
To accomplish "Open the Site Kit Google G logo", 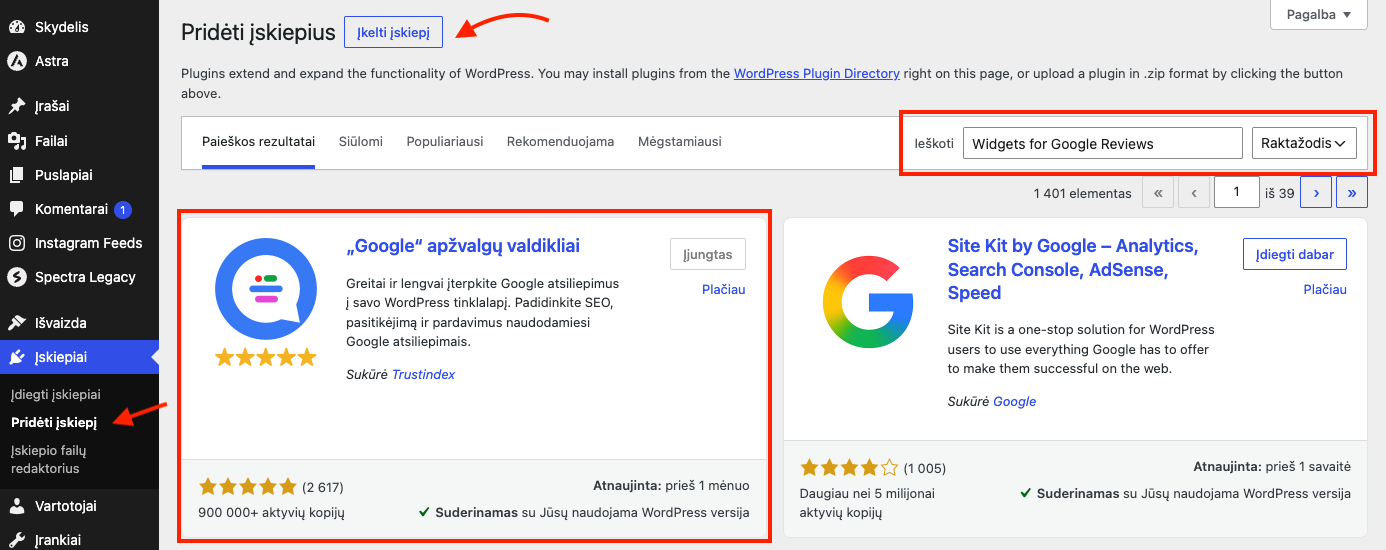I will 867,300.
